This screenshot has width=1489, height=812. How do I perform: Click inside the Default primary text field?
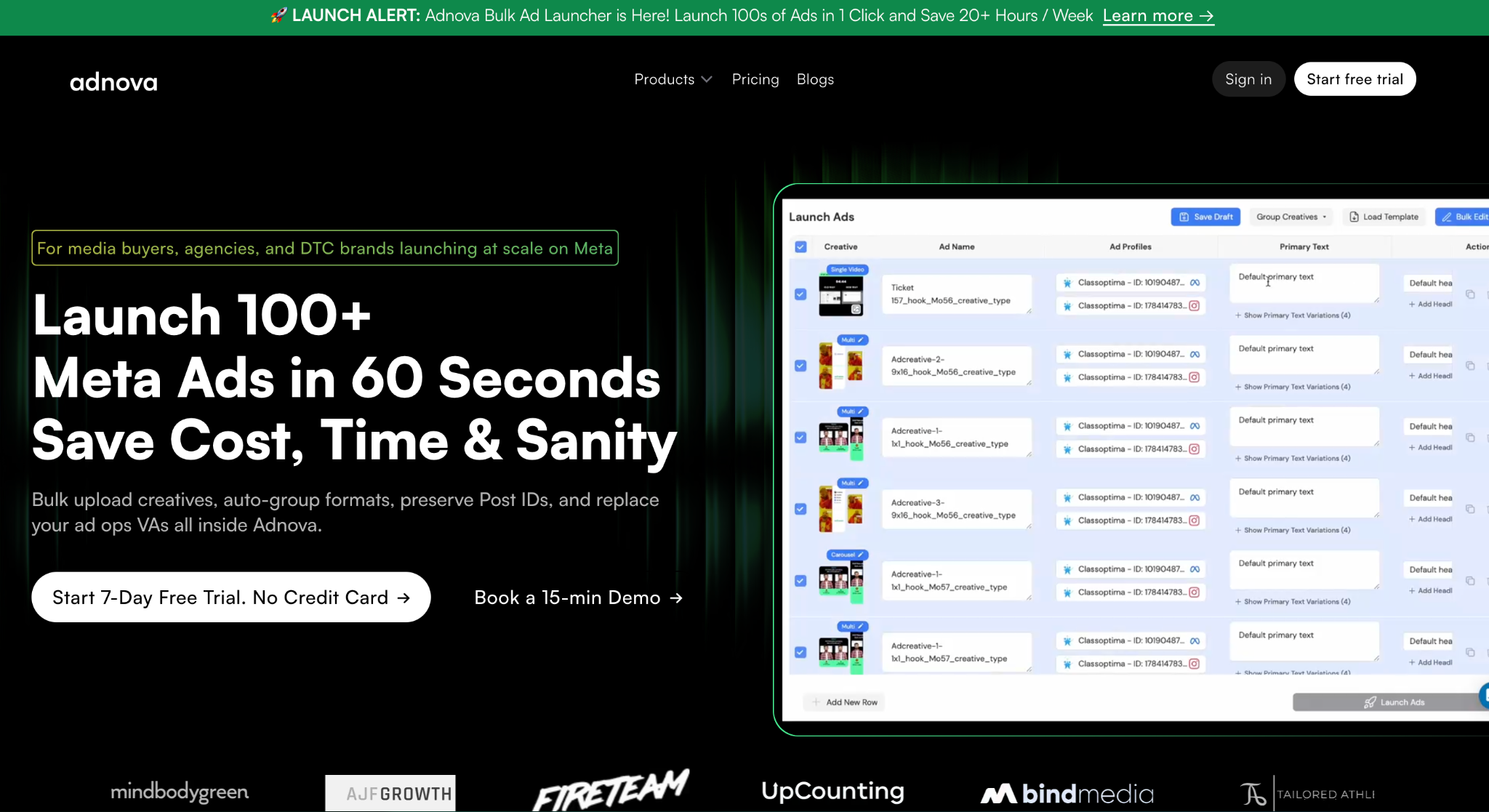(1303, 283)
